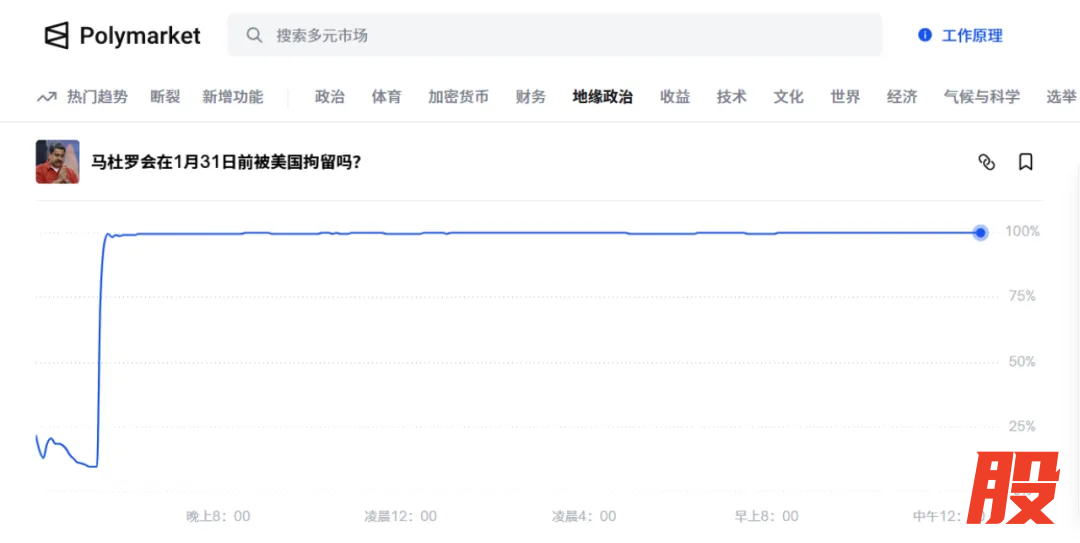The height and width of the screenshot is (543, 1080).
Task: Click the 100% axis label
Action: (1022, 232)
